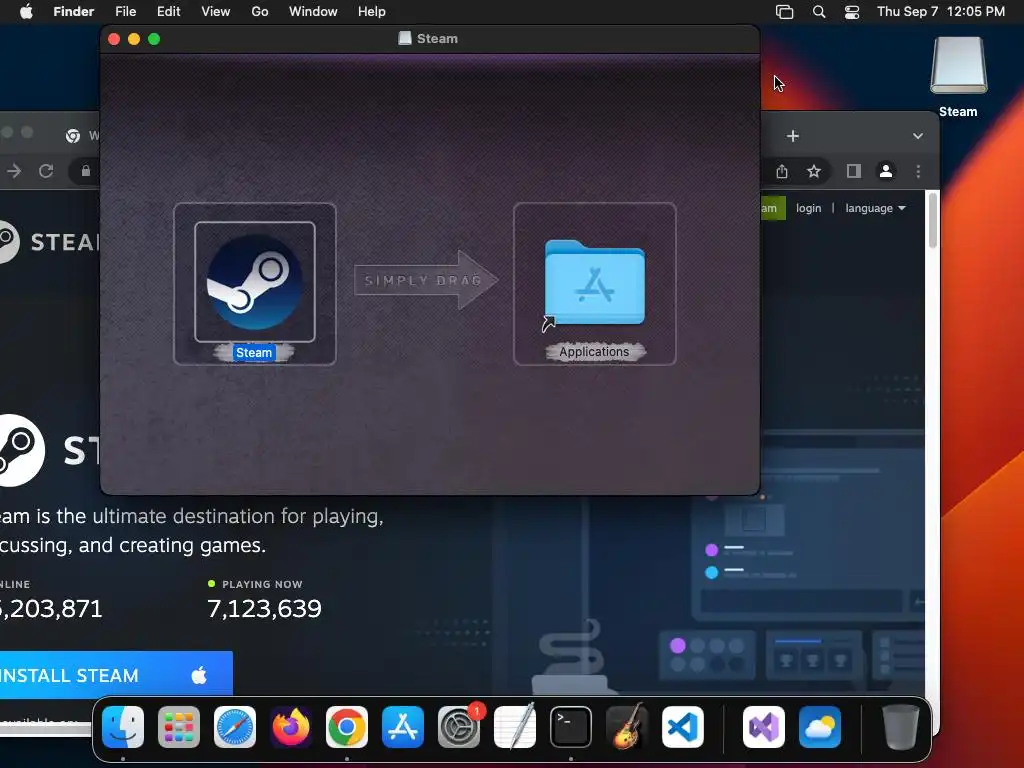Image resolution: width=1024 pixels, height=768 pixels.
Task: Open the Go menu
Action: (x=260, y=12)
